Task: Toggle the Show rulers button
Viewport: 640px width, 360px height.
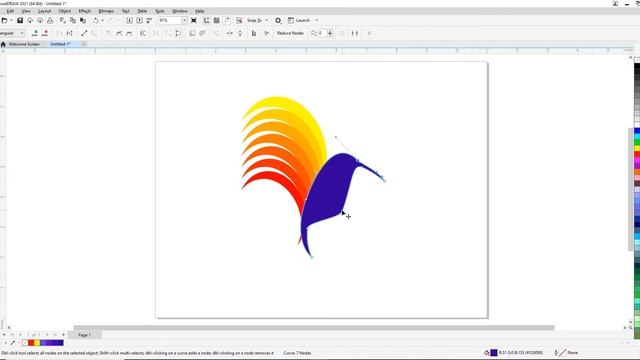Action: click(207, 20)
